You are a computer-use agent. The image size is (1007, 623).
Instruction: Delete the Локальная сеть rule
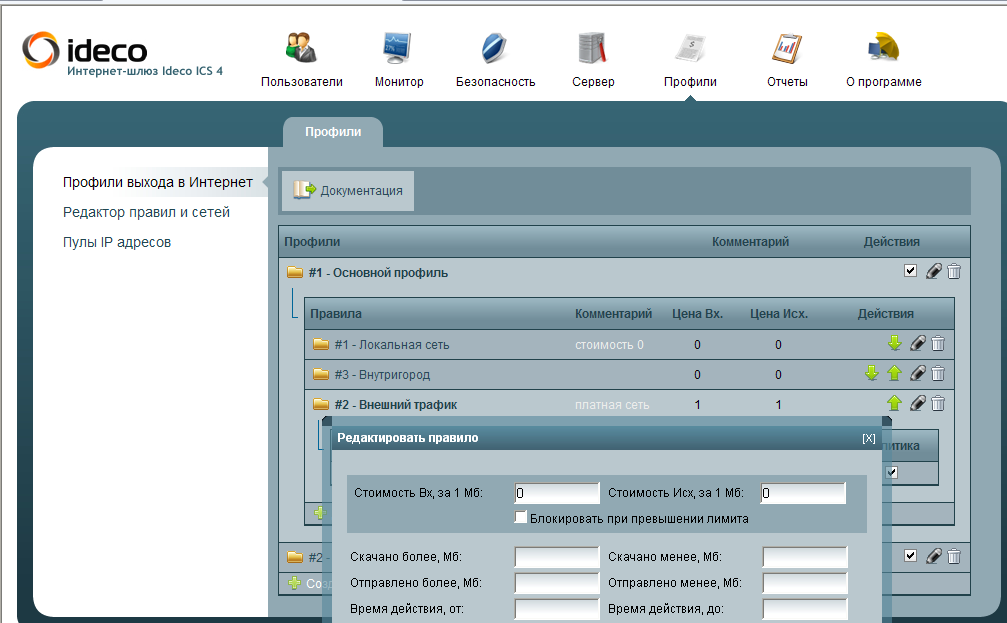click(938, 344)
